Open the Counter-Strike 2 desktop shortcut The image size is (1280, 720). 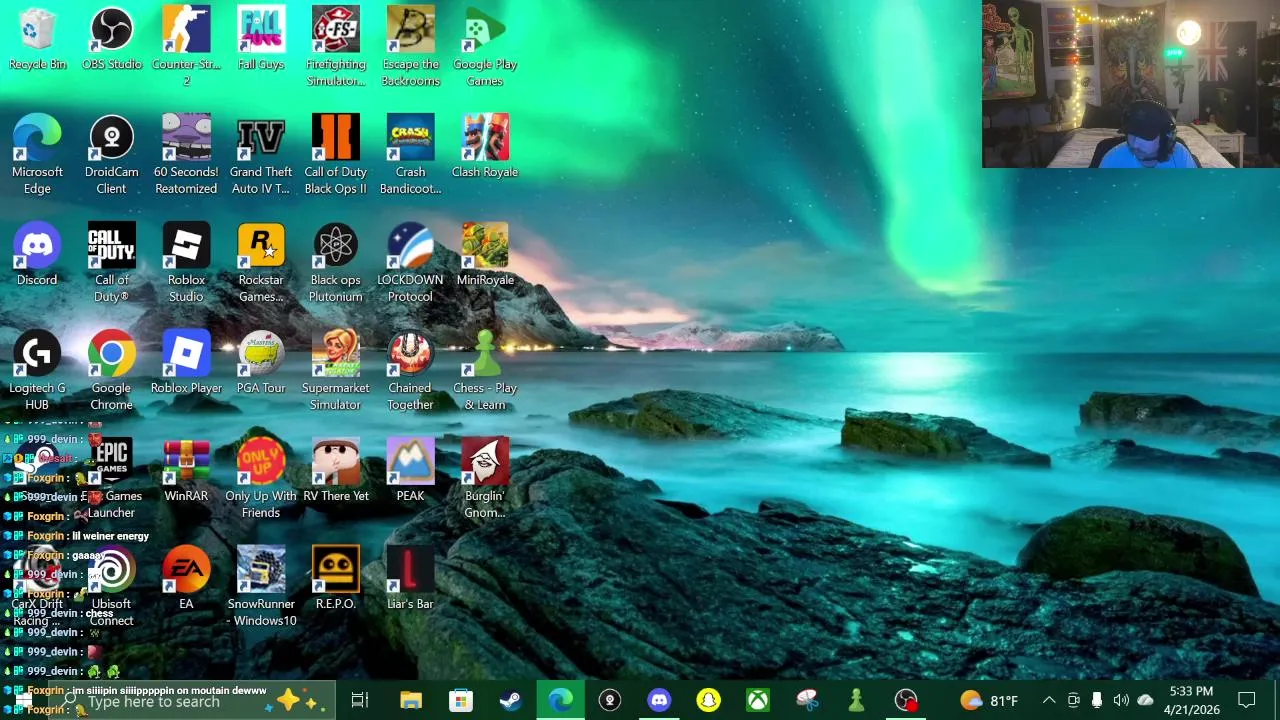pos(186,47)
